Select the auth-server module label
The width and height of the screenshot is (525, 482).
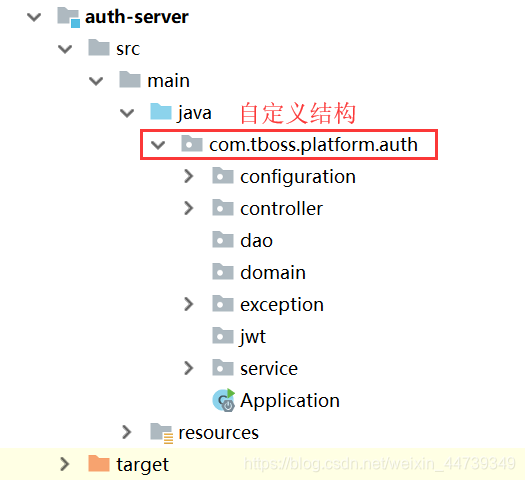pos(137,17)
